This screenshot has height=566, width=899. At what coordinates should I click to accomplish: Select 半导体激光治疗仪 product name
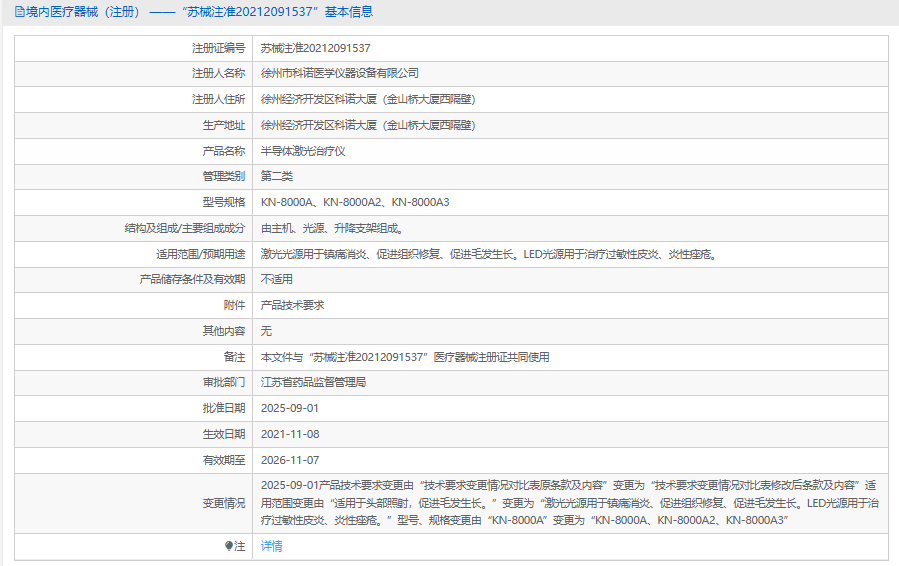tap(303, 151)
